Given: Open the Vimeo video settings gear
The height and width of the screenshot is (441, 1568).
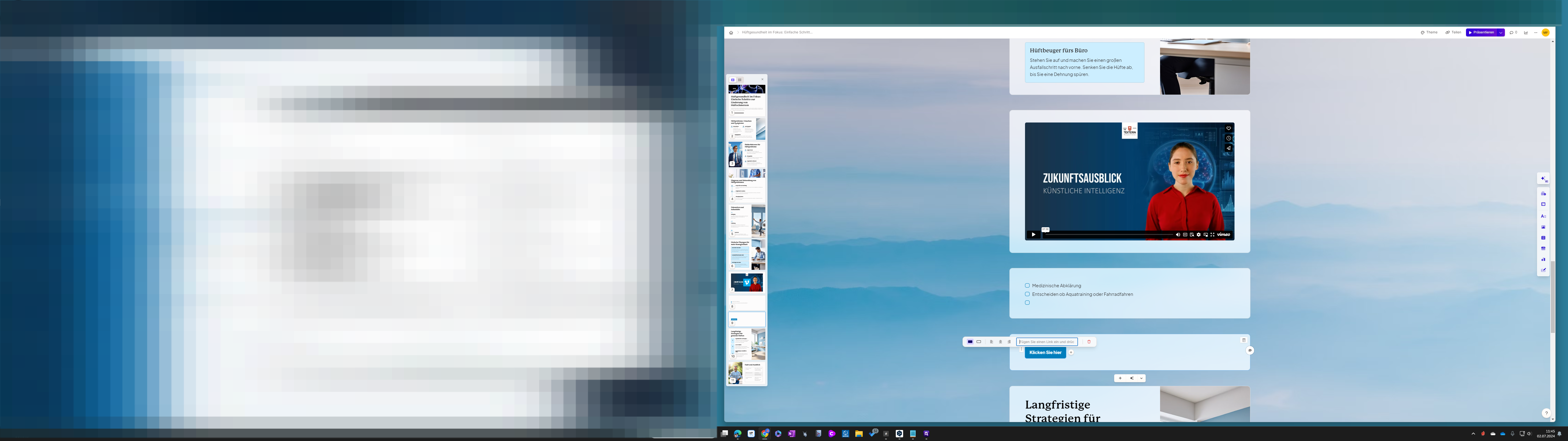Looking at the screenshot, I should coord(1199,235).
